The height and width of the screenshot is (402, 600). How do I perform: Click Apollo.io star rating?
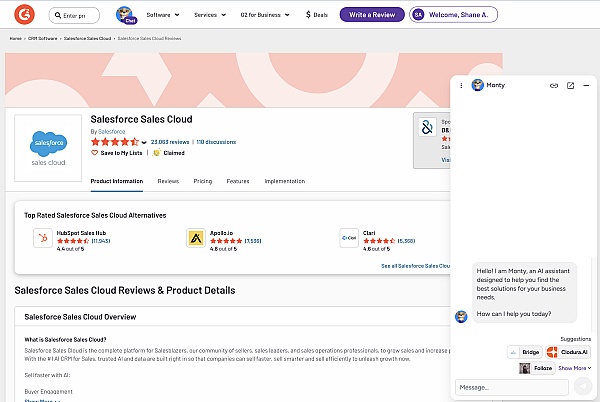pyautogui.click(x=226, y=241)
